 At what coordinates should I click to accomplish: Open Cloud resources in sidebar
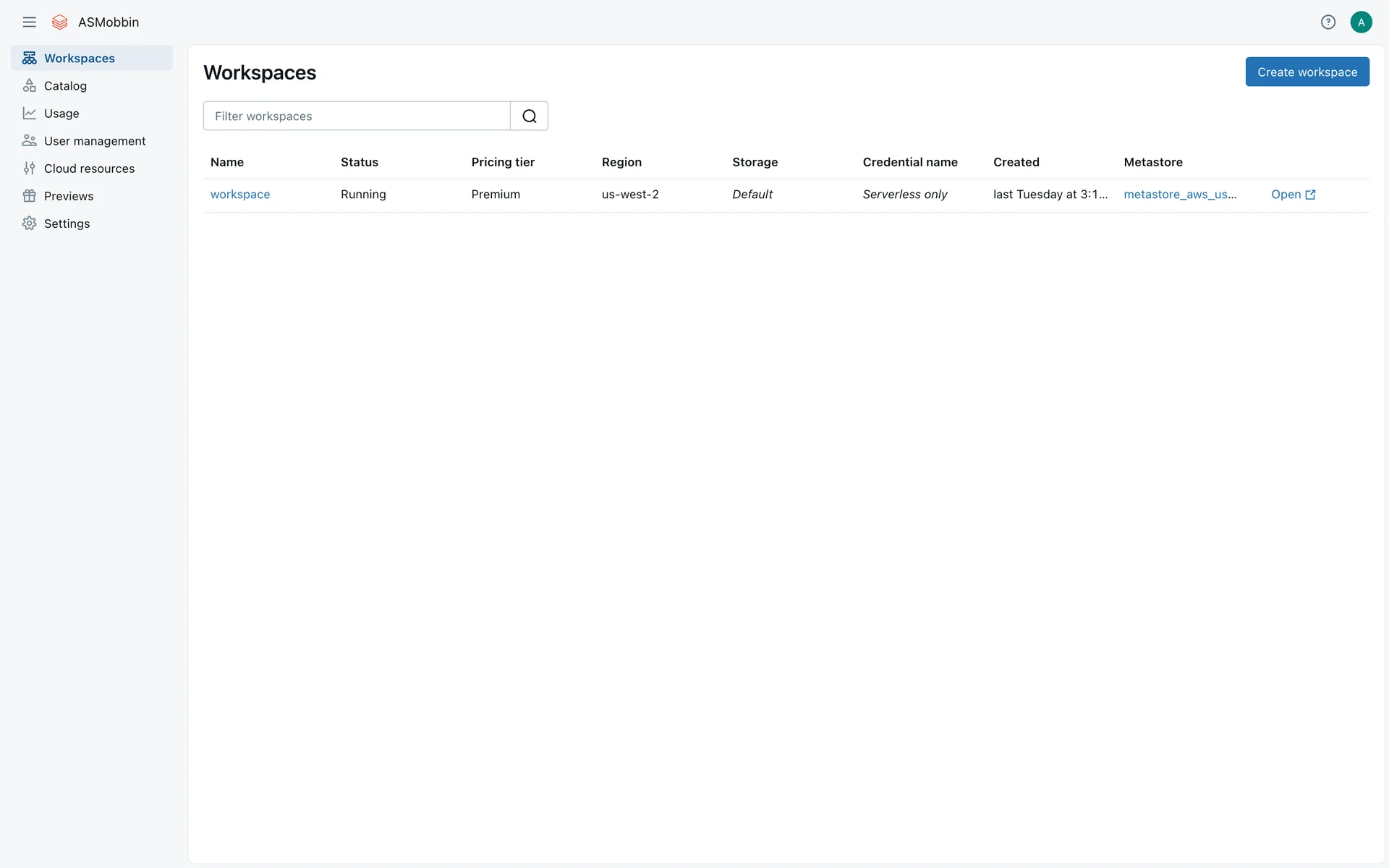click(89, 169)
